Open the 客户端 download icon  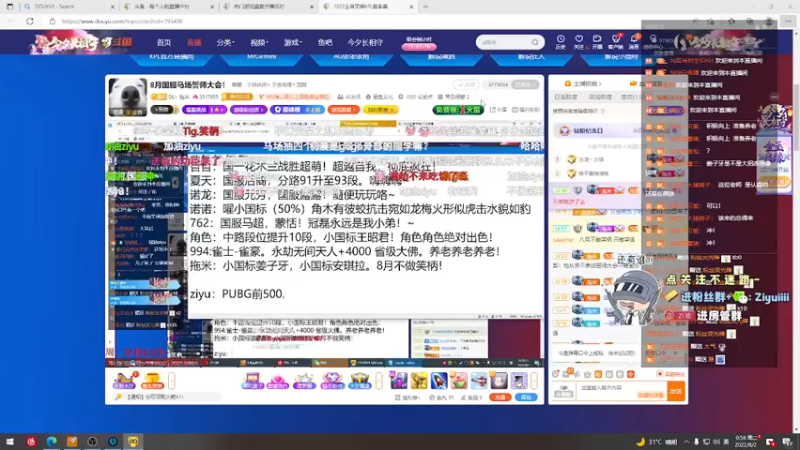(615, 42)
